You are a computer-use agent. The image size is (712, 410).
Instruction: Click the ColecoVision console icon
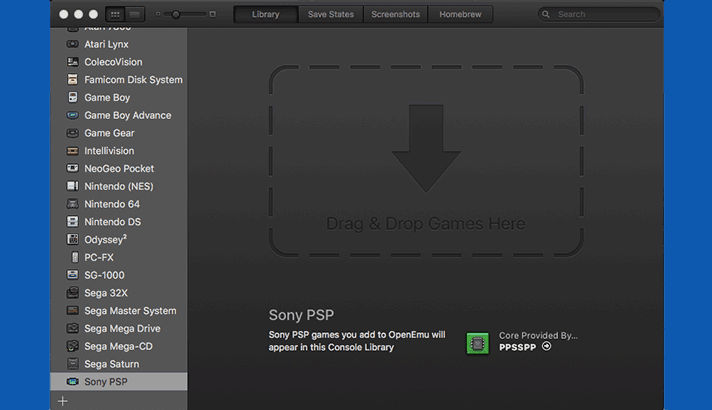(x=72, y=62)
